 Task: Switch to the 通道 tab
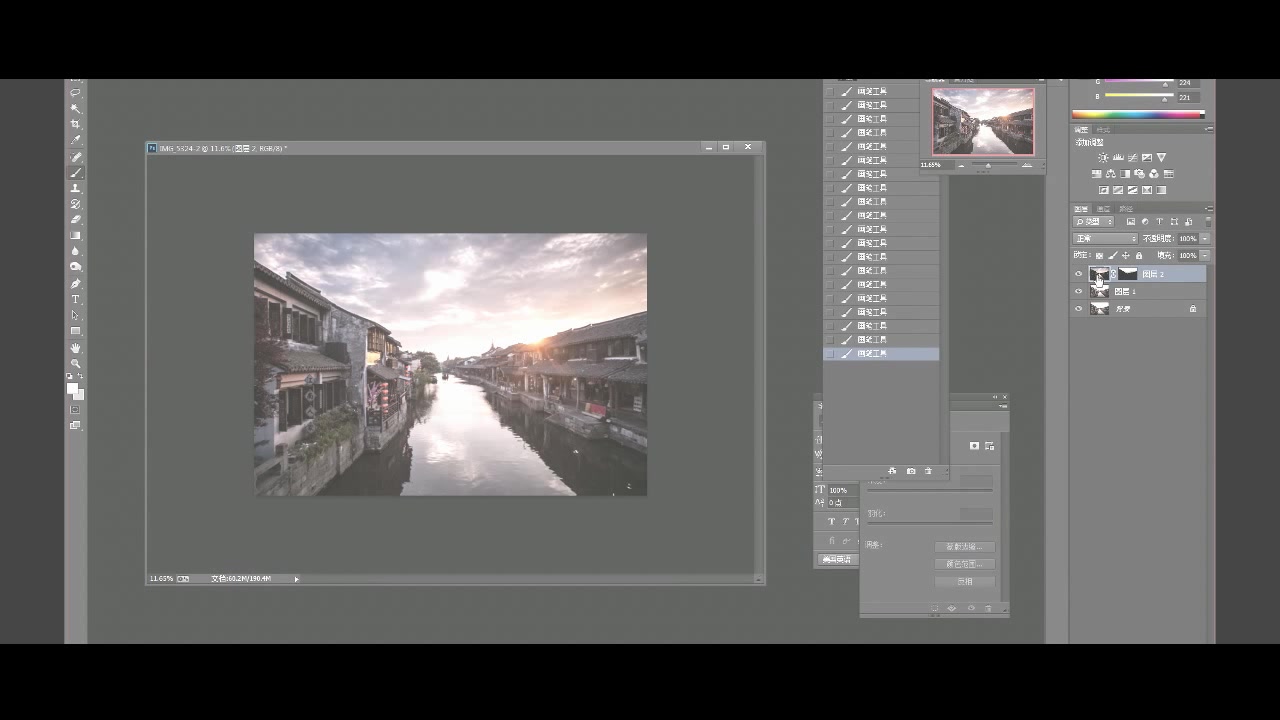pyautogui.click(x=1104, y=209)
